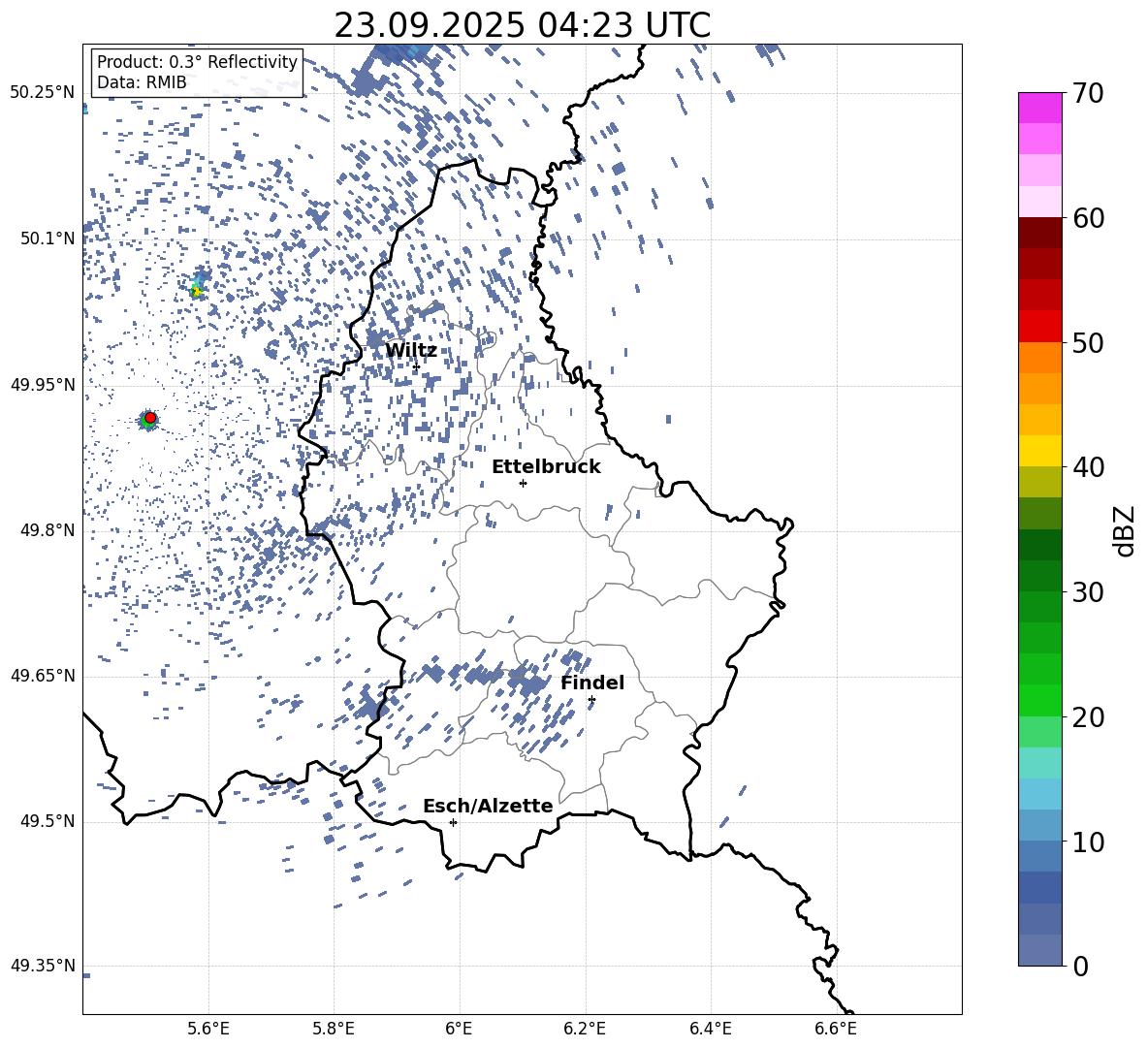Image resolution: width=1148 pixels, height=1048 pixels.
Task: Click the 49.8°N latitude label
Action: tap(48, 530)
